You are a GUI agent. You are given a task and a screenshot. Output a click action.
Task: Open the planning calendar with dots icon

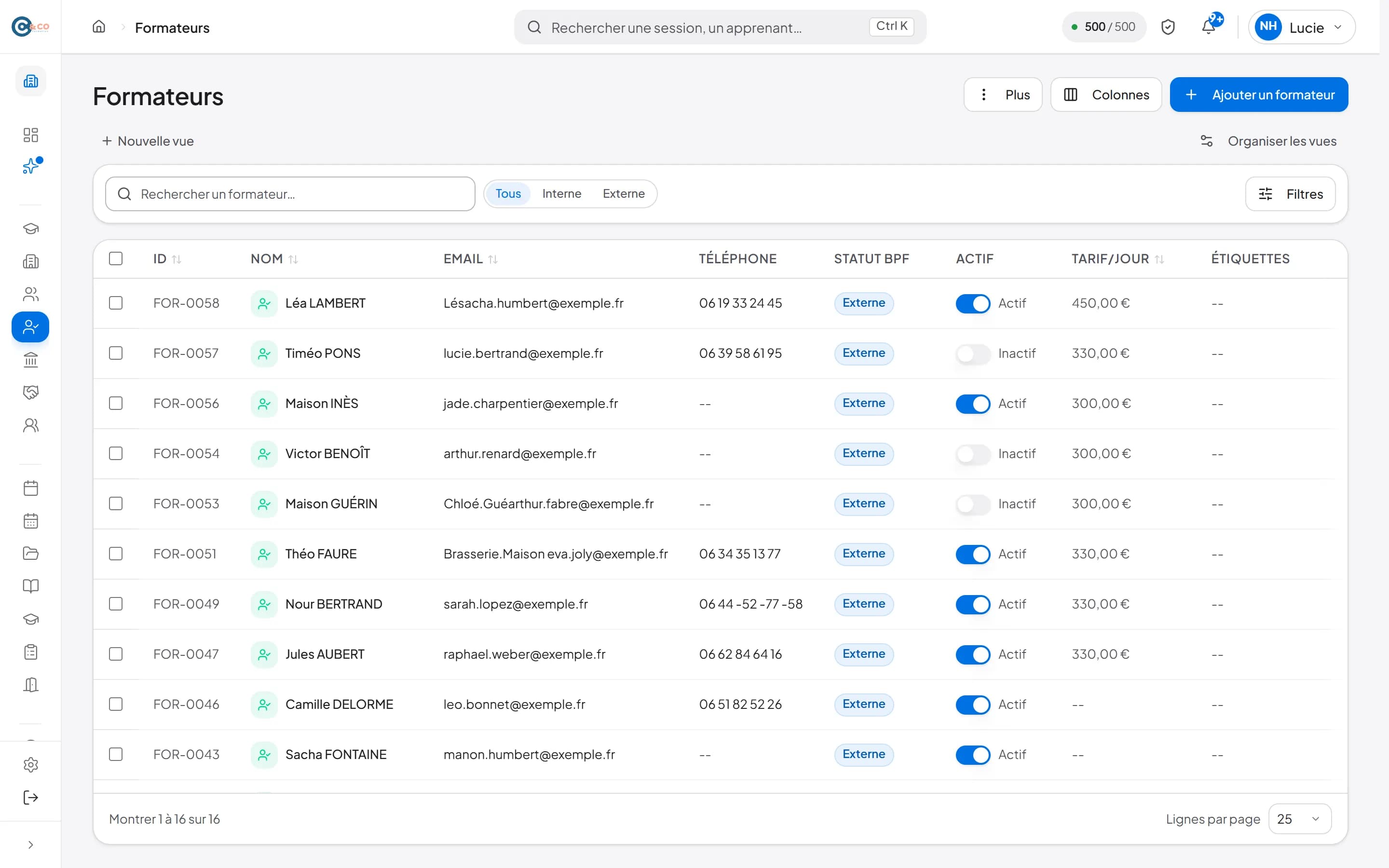[x=30, y=521]
